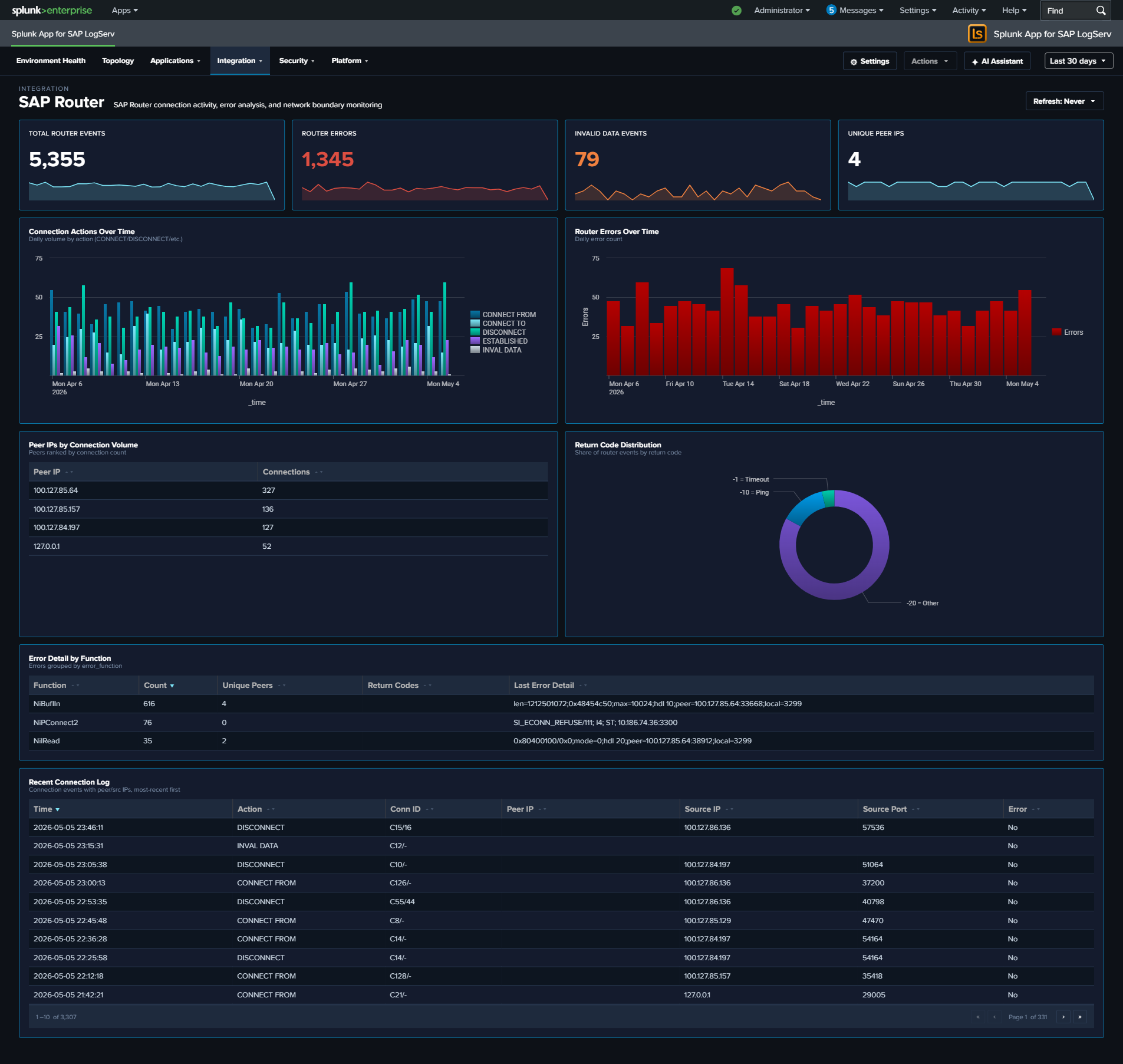This screenshot has height=1064, width=1123.
Task: Click the NiIRead function row
Action: 561,741
